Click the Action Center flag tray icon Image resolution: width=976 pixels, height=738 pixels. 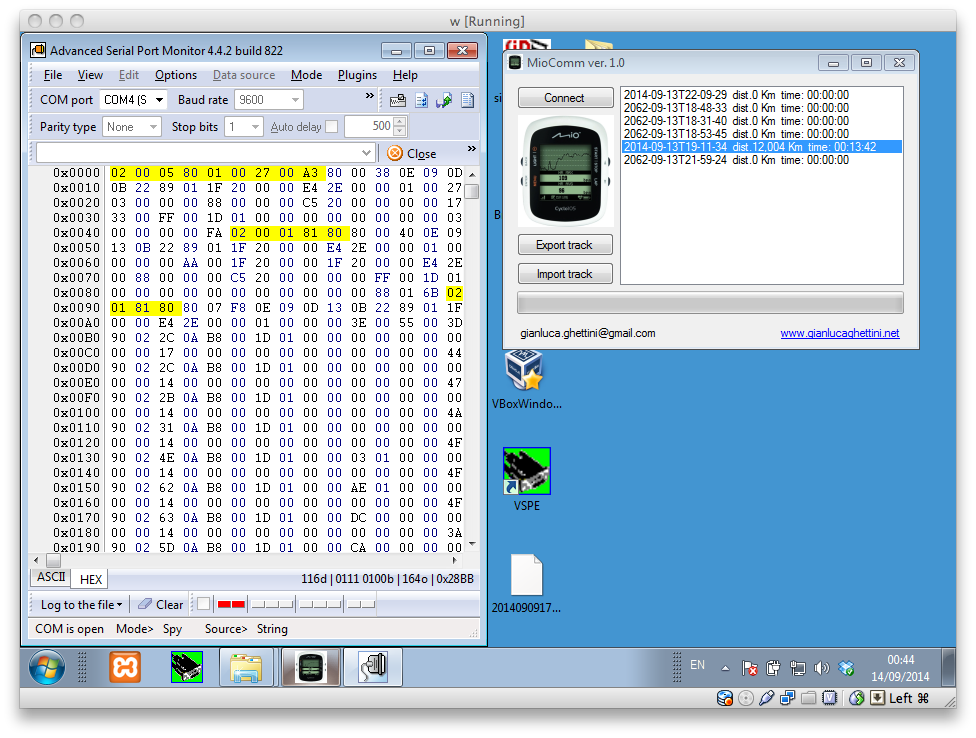pos(749,668)
